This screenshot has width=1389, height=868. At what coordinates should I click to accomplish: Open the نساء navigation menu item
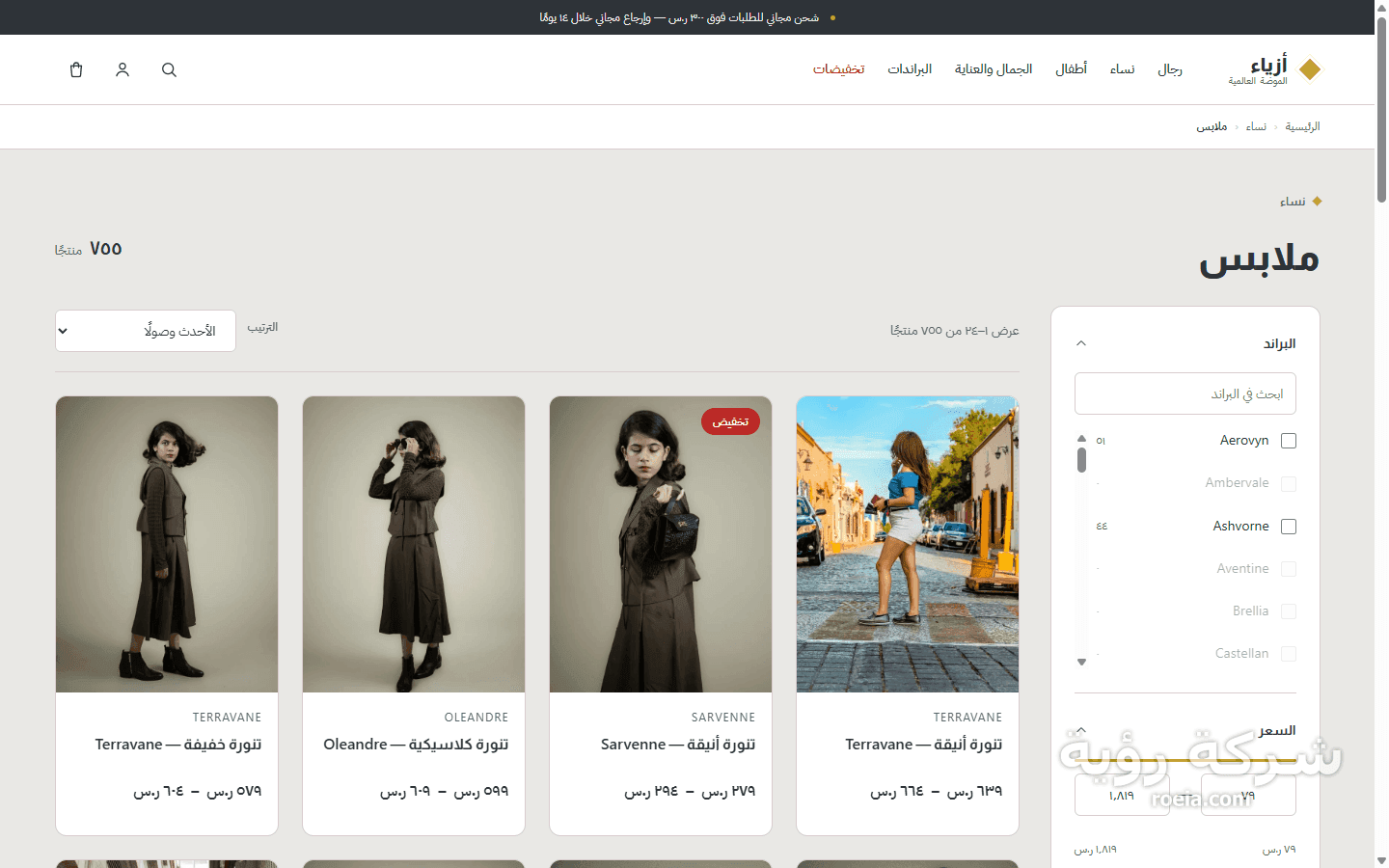1122,69
